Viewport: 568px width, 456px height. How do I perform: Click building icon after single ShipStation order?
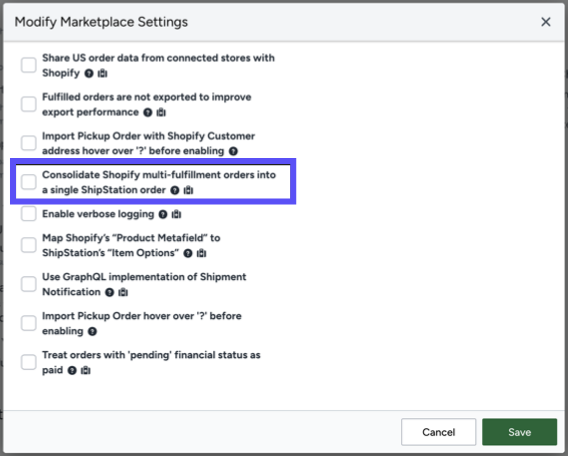[x=188, y=190]
